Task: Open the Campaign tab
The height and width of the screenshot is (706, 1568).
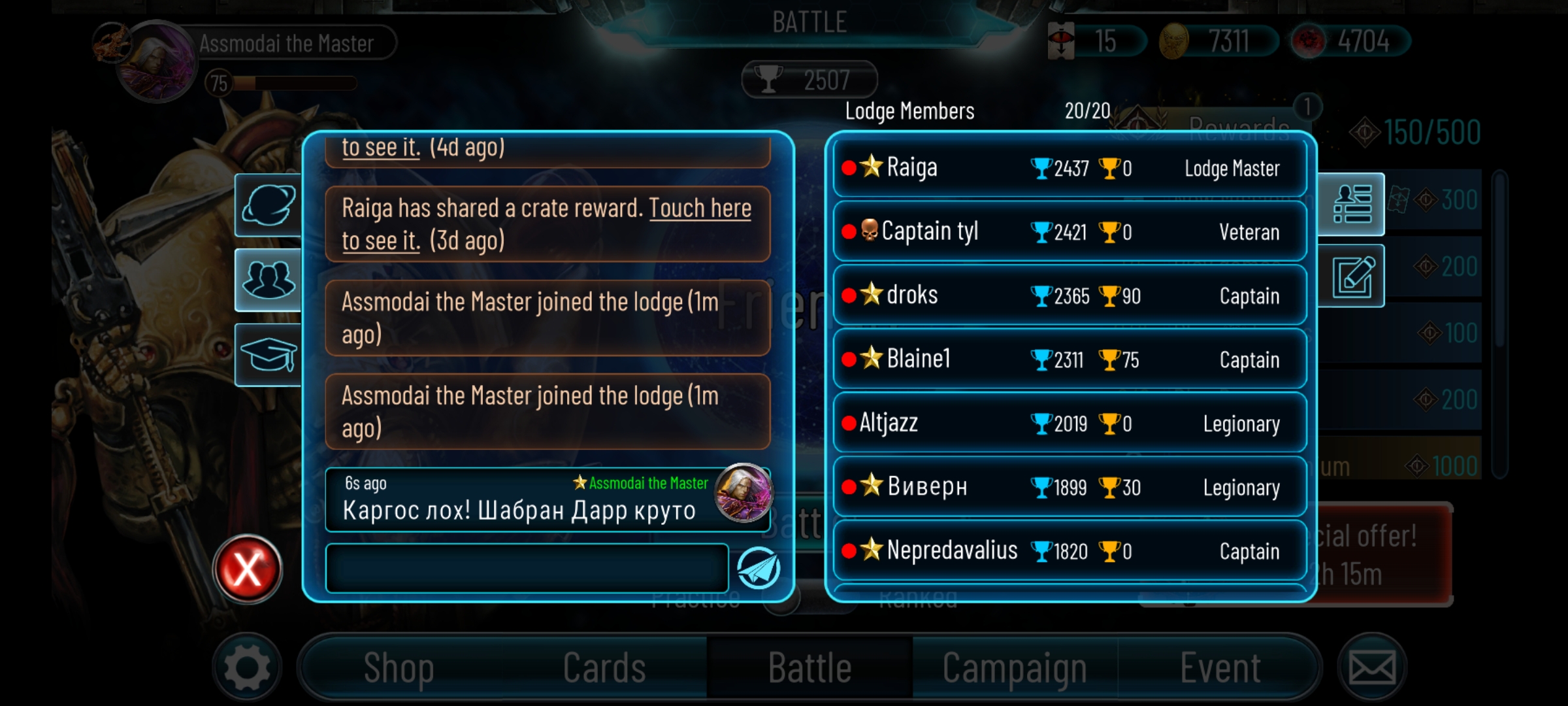Action: pyautogui.click(x=1015, y=668)
